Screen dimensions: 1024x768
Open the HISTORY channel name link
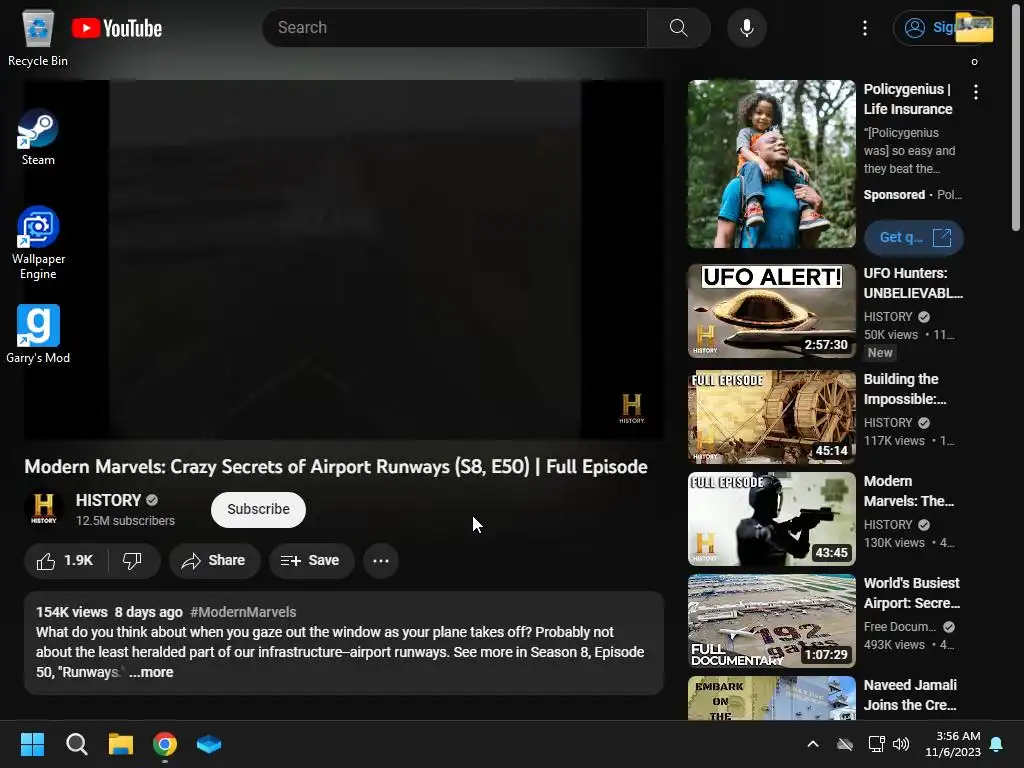108,500
